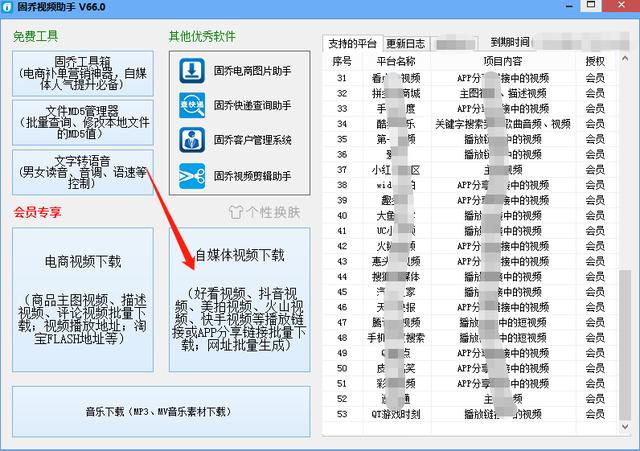Screen dimensions: 640x451
Task: Switch to the 支持的平台 tab
Action: (352, 43)
